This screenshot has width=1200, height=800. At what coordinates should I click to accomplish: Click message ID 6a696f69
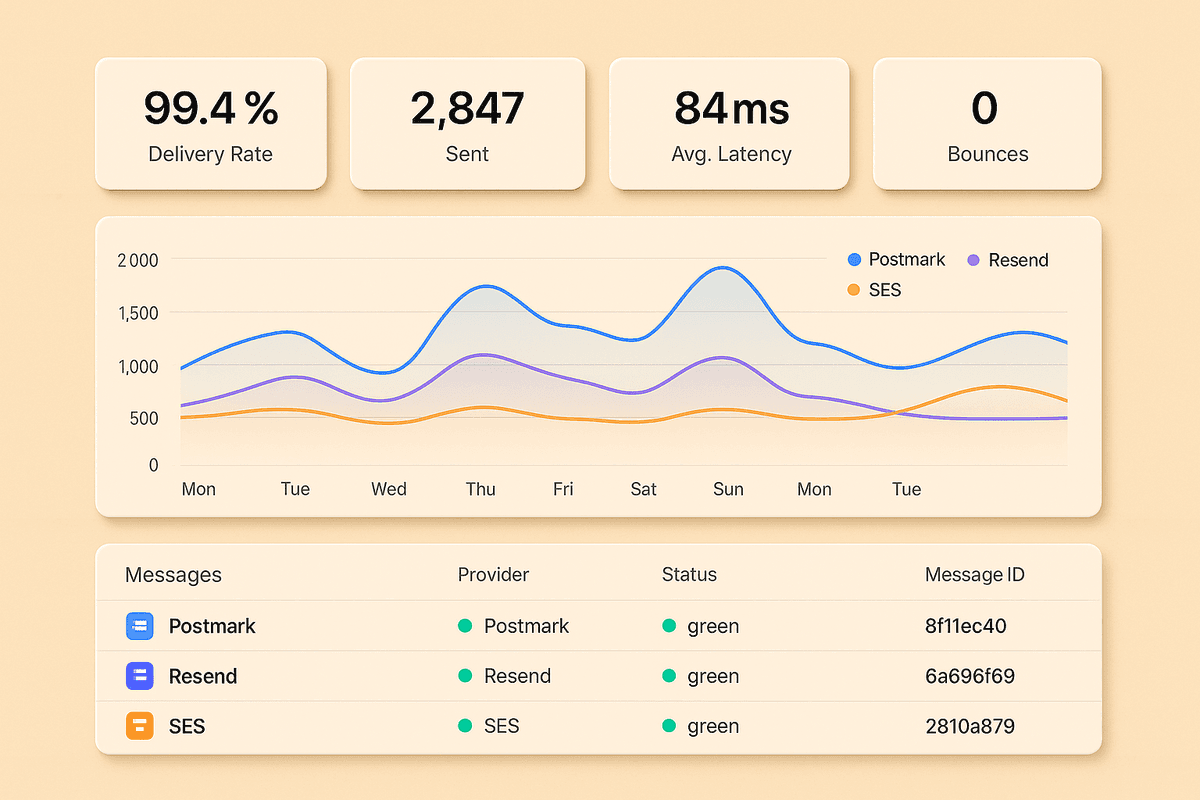(970, 676)
